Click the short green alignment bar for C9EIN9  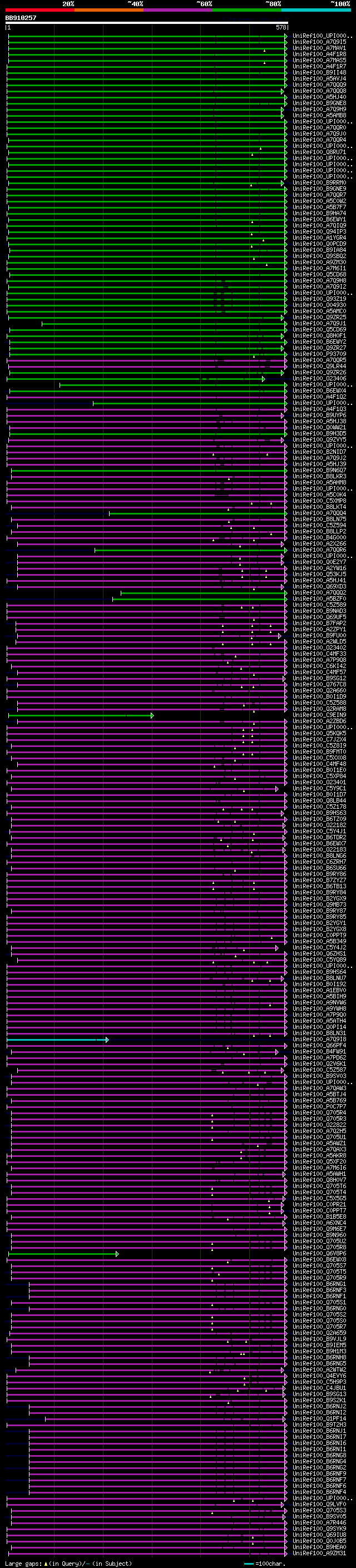pyautogui.click(x=80, y=715)
